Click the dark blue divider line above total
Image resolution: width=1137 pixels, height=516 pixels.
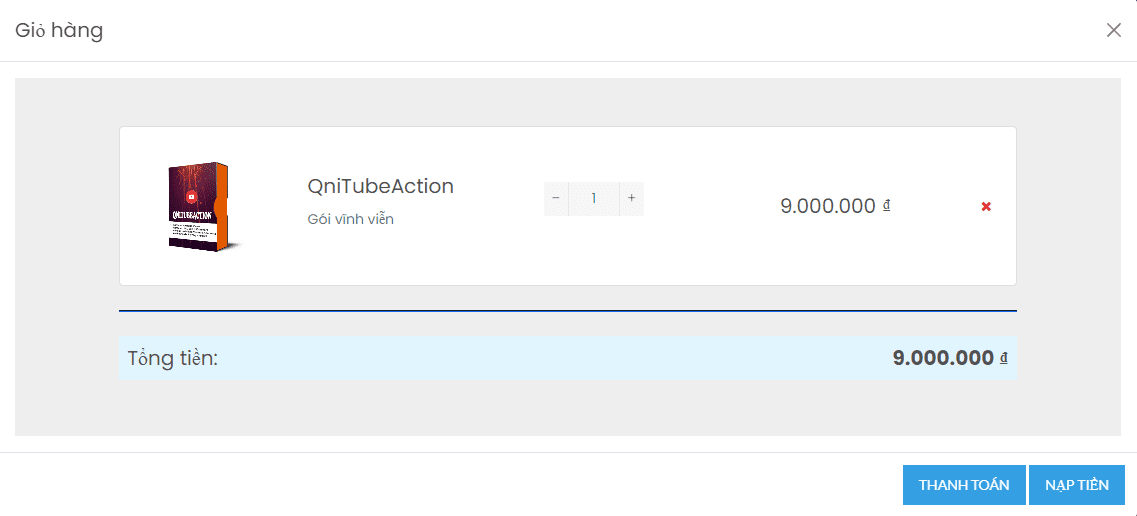coord(568,311)
